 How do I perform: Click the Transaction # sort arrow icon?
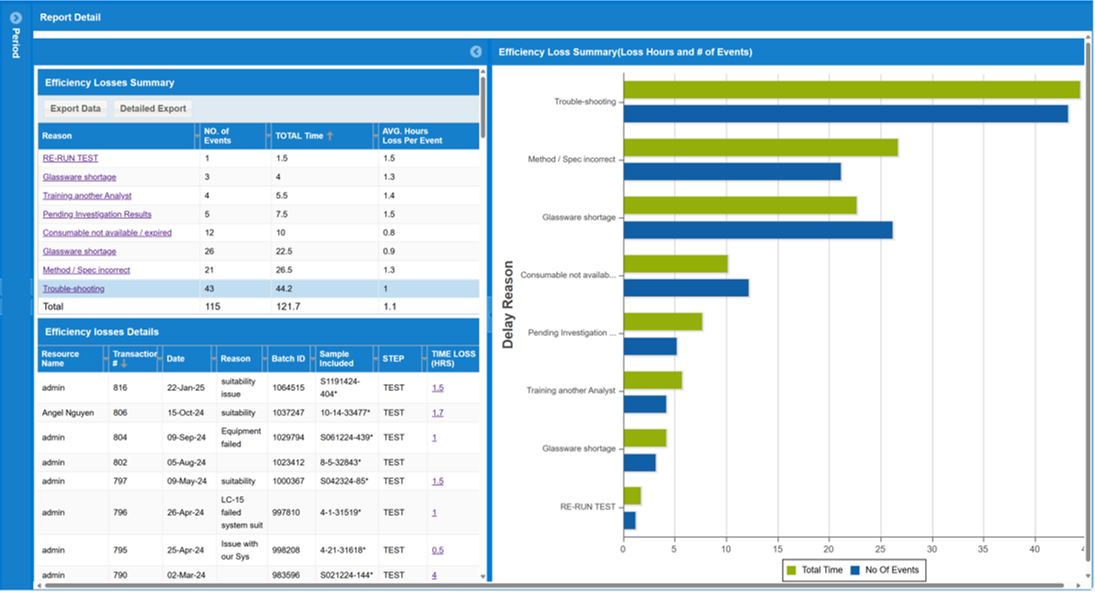pos(125,364)
